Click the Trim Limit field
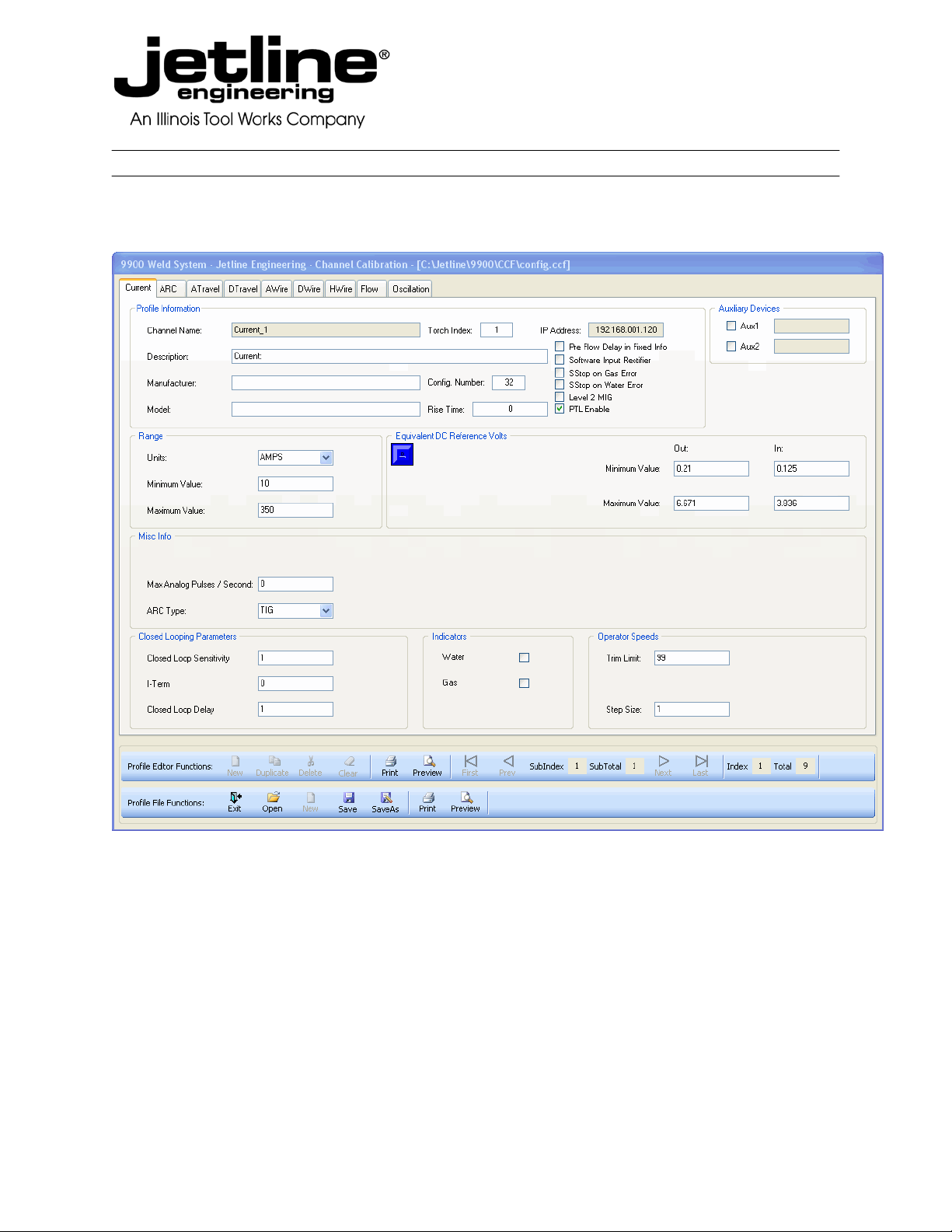952x1232 pixels. coord(692,658)
